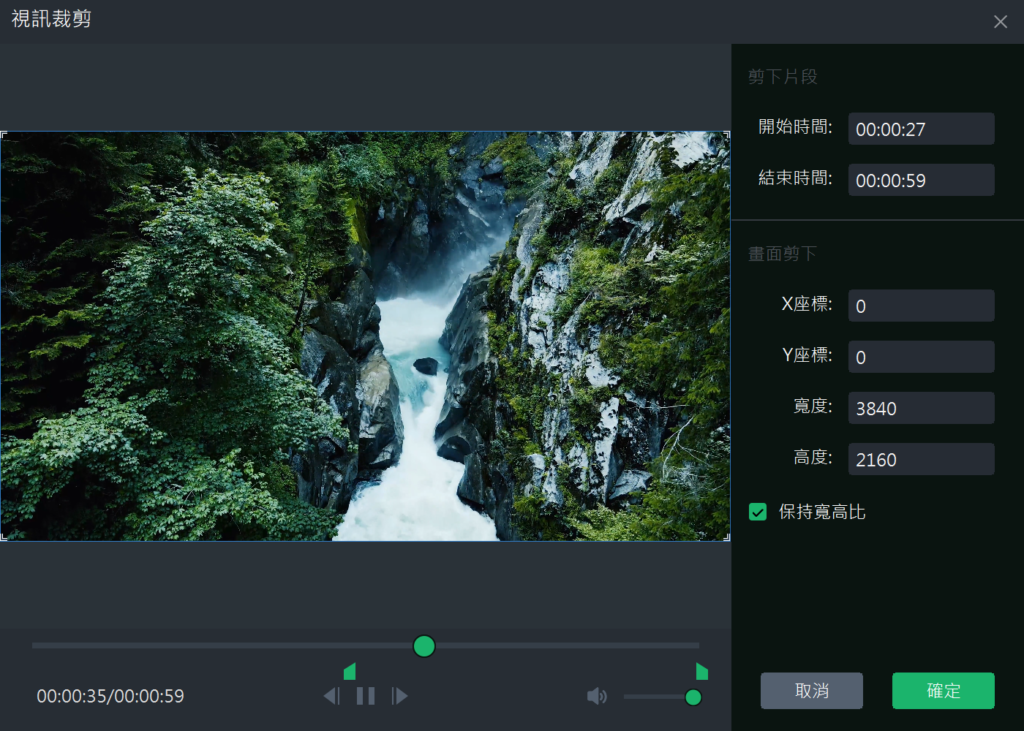
Task: Click the 結束時間 input field
Action: (x=921, y=180)
